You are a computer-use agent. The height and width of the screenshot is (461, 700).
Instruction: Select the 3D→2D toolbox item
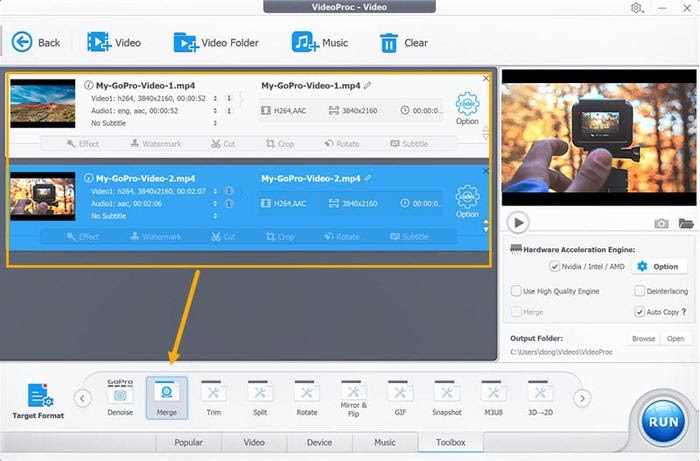click(x=540, y=397)
